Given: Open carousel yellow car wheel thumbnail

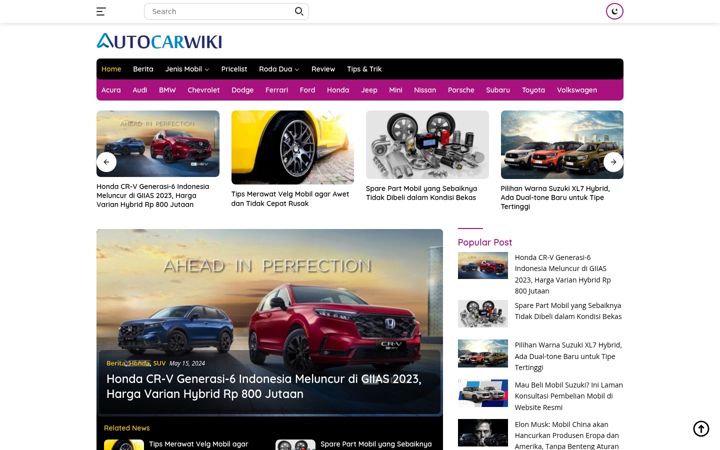Looking at the screenshot, I should [292, 147].
